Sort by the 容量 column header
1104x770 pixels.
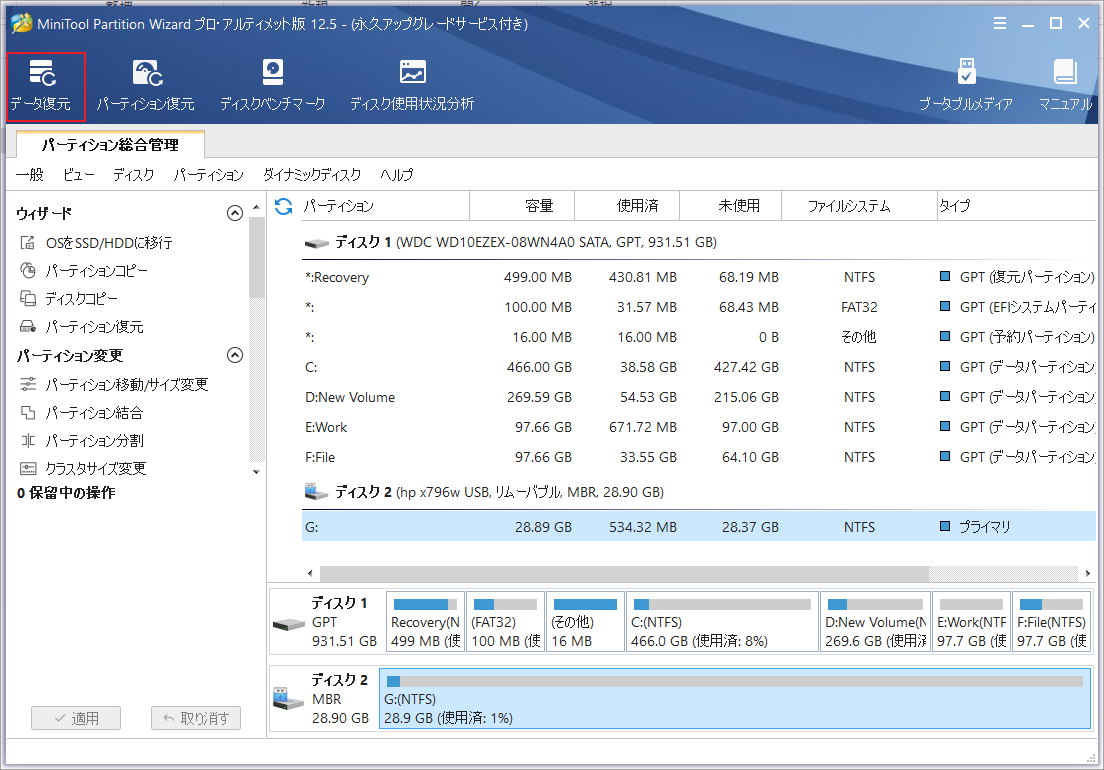(522, 206)
